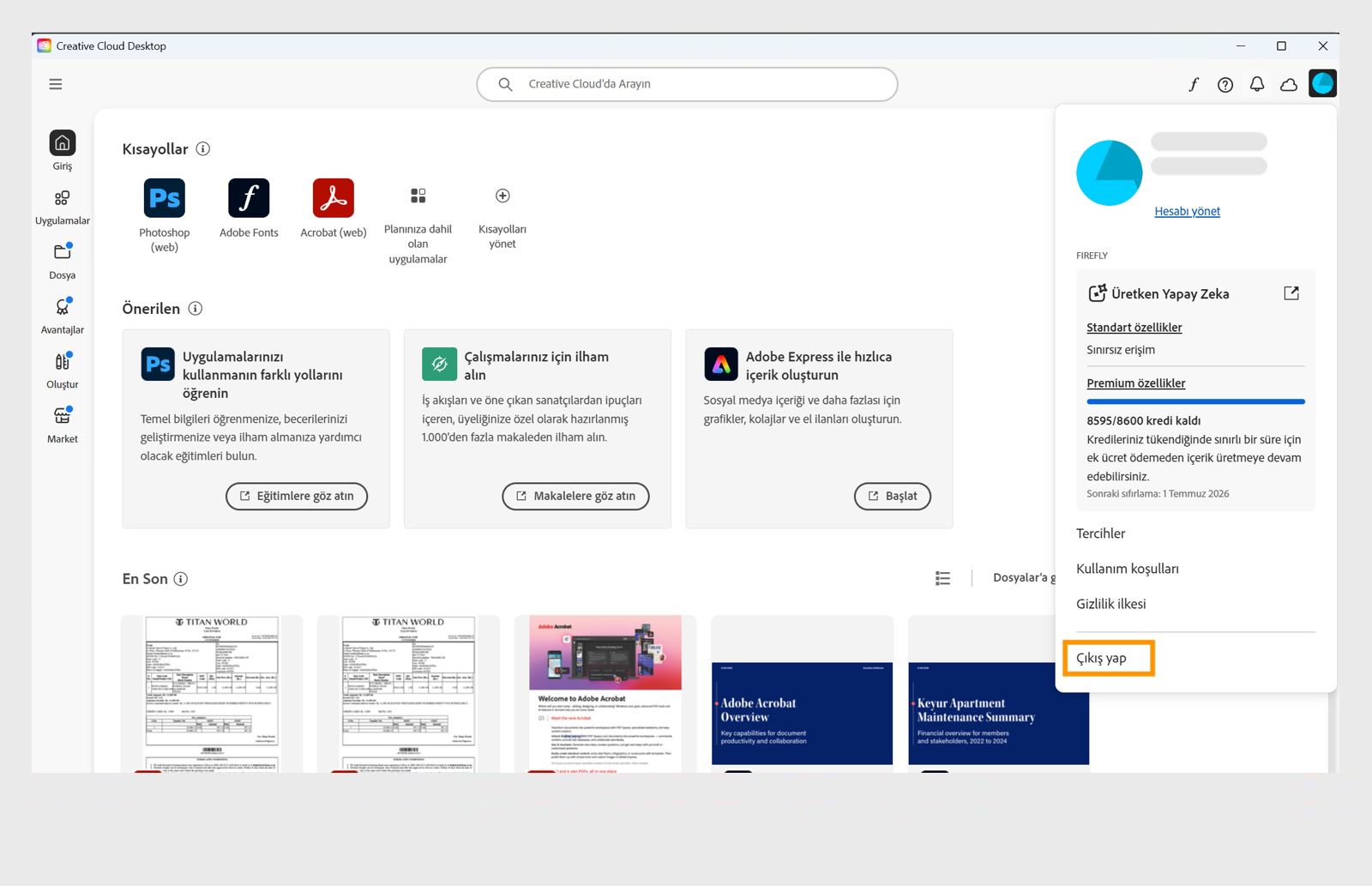Click Başlat button
Viewport: 1372px width, 886px height.
[893, 496]
